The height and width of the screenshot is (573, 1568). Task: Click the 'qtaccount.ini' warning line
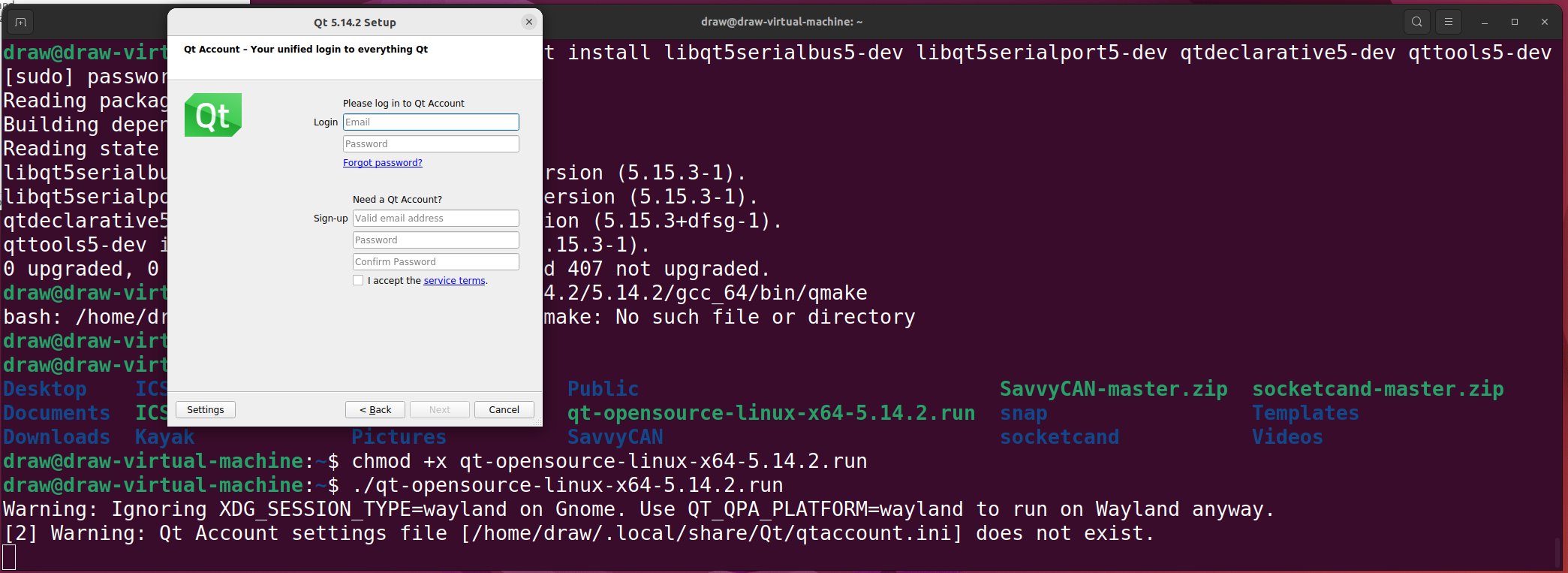(x=579, y=533)
